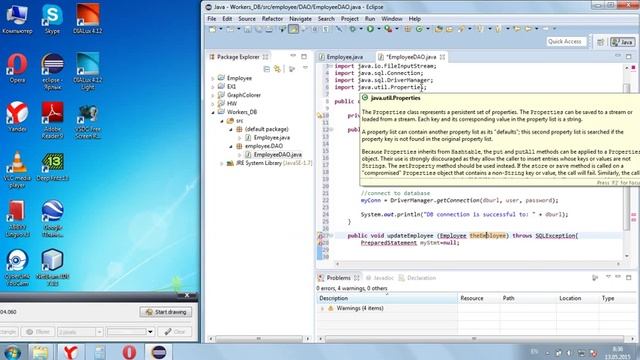
Task: Click the New file toolbar icon in Eclipse
Action: click(x=213, y=29)
